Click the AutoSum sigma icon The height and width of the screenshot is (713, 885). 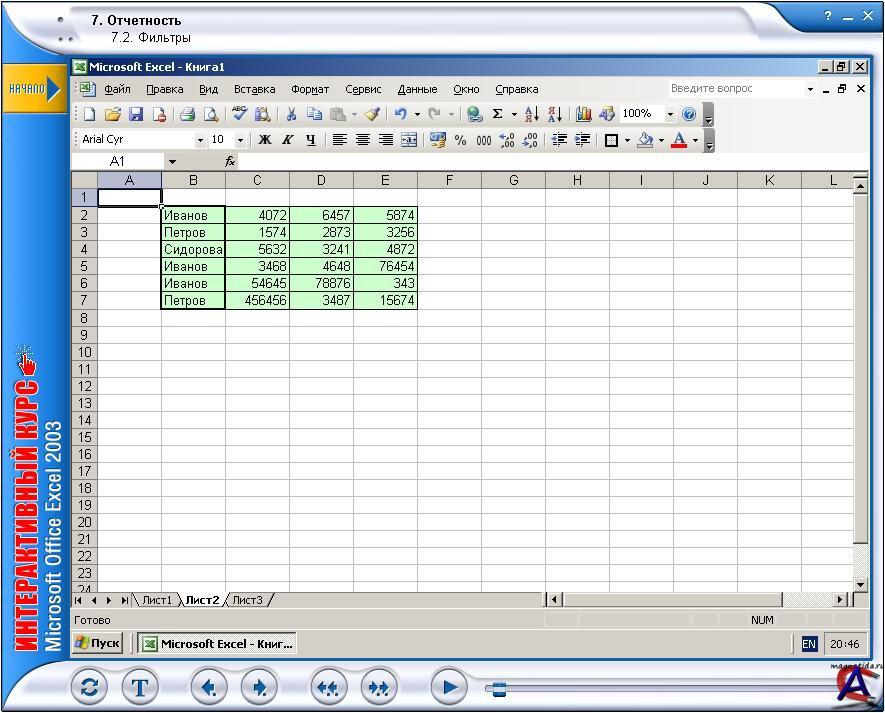[x=497, y=115]
